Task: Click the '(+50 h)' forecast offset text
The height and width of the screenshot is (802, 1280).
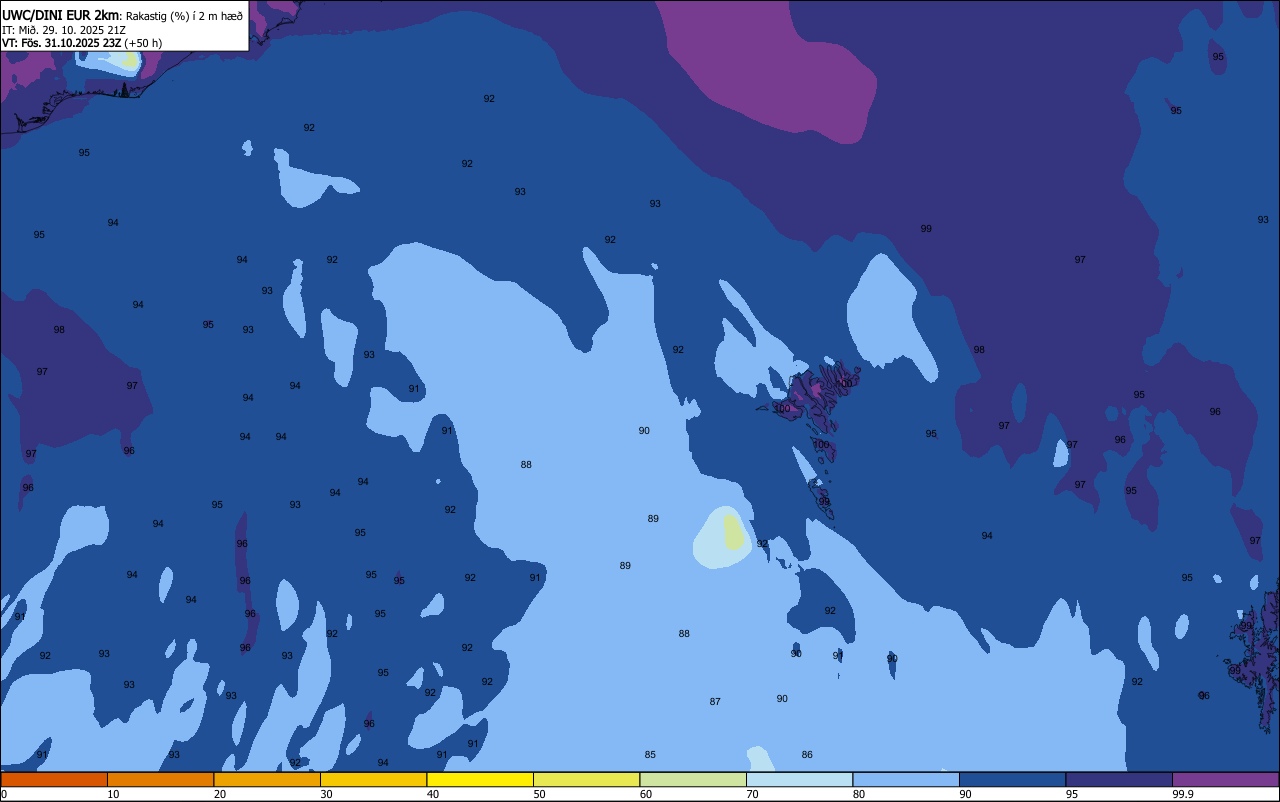Action: pyautogui.click(x=145, y=43)
